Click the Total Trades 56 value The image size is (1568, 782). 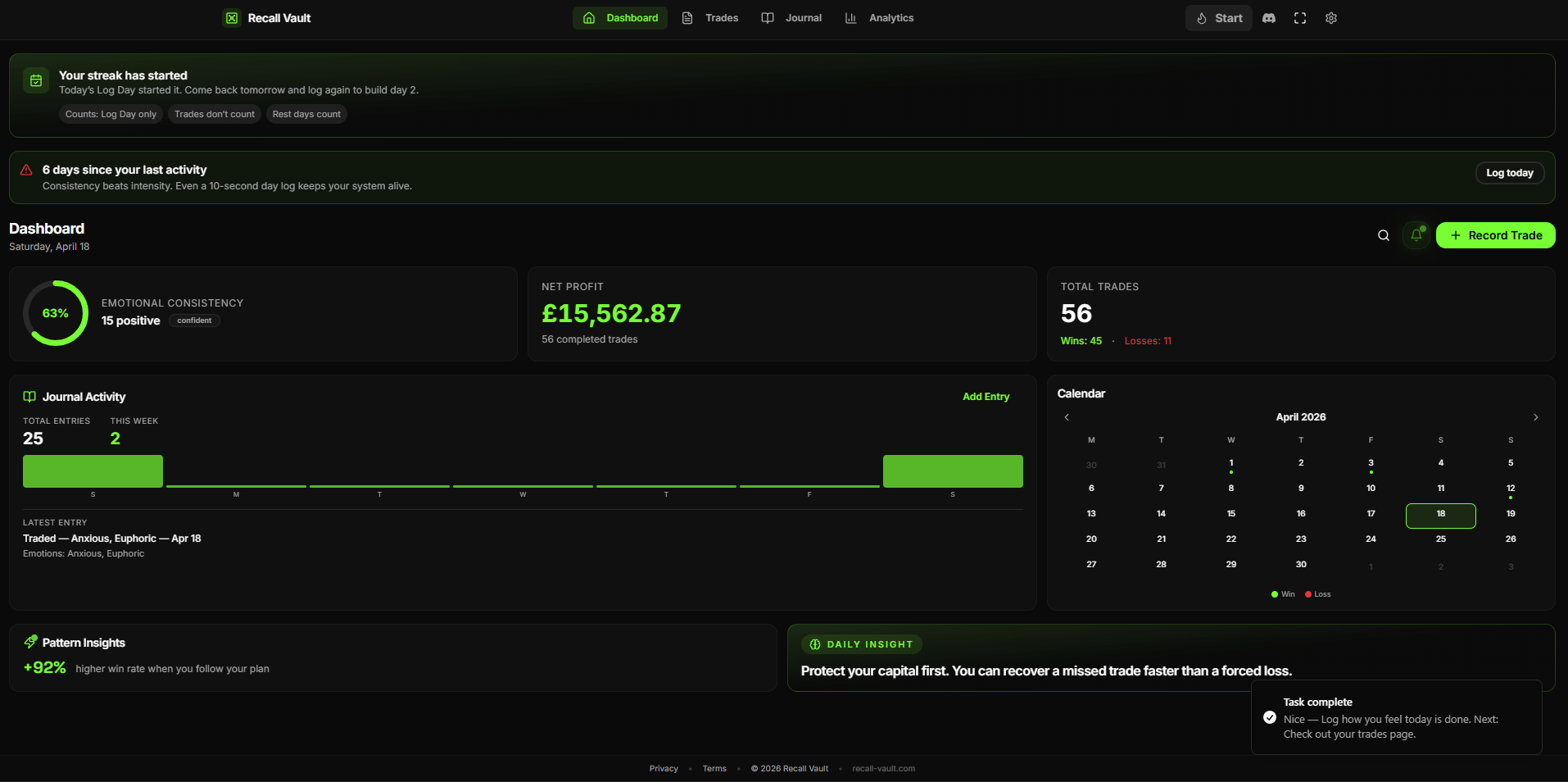(1076, 313)
